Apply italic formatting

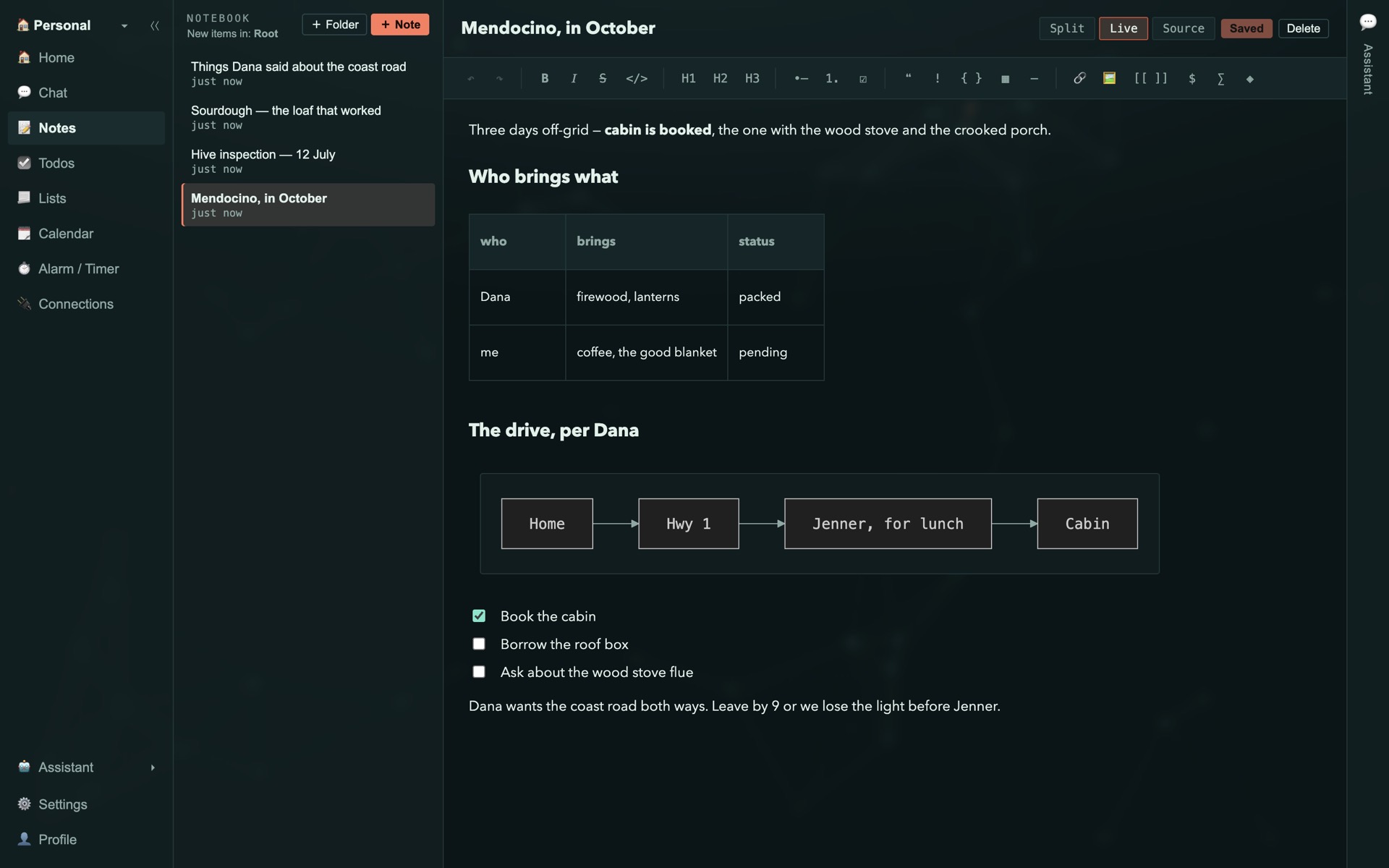click(574, 78)
